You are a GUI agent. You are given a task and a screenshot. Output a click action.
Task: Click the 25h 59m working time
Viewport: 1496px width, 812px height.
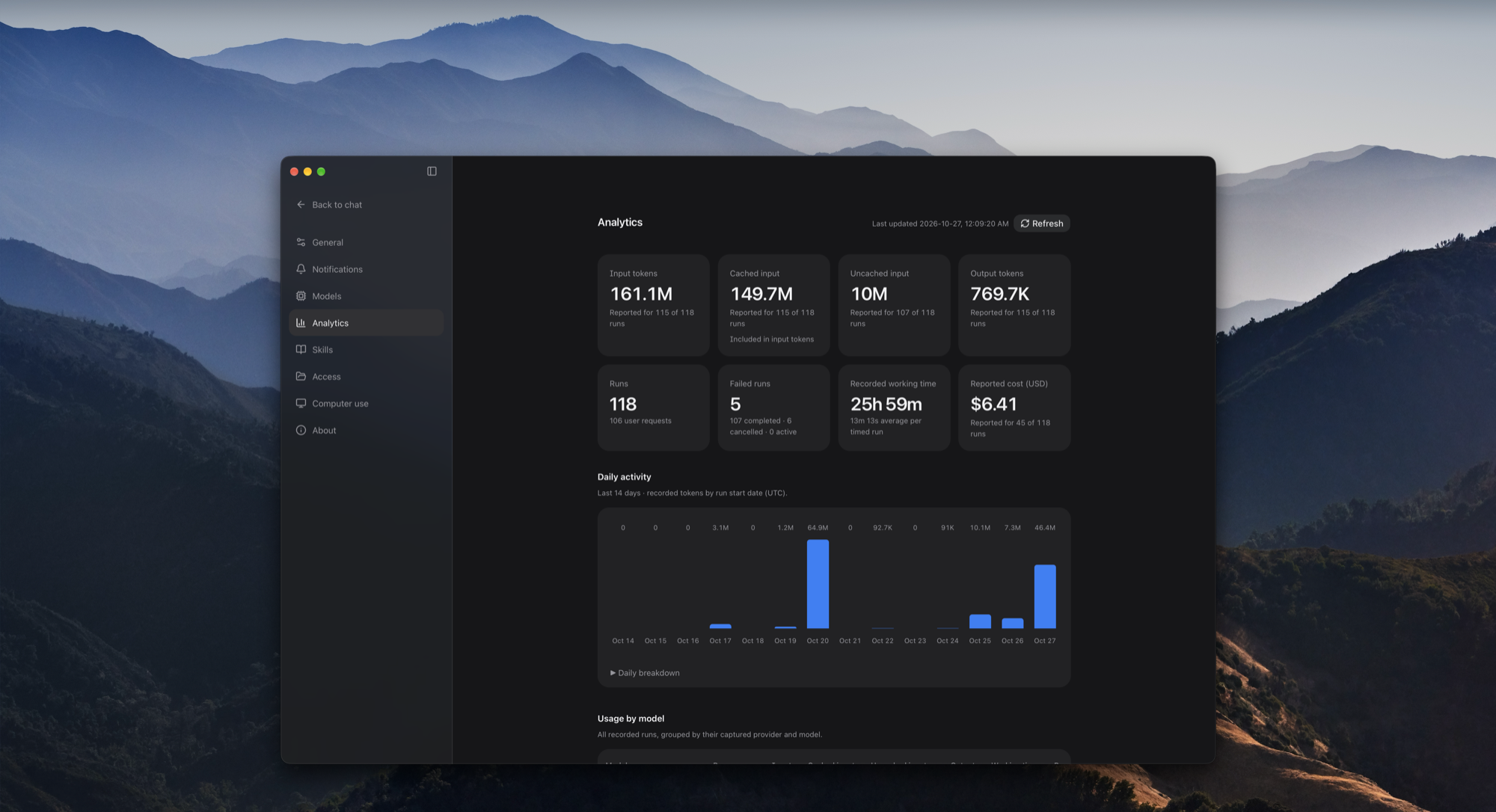point(886,404)
